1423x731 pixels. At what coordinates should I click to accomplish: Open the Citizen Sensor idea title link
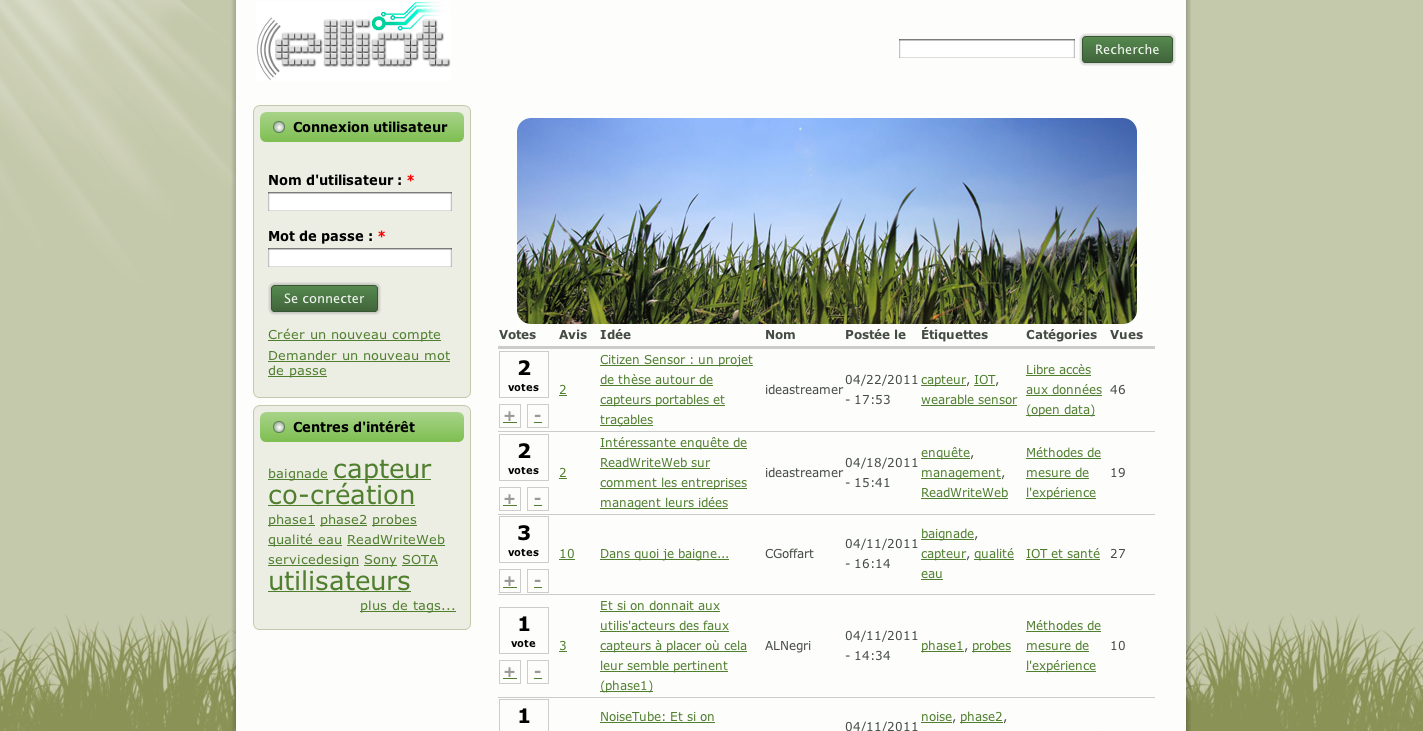(x=677, y=389)
